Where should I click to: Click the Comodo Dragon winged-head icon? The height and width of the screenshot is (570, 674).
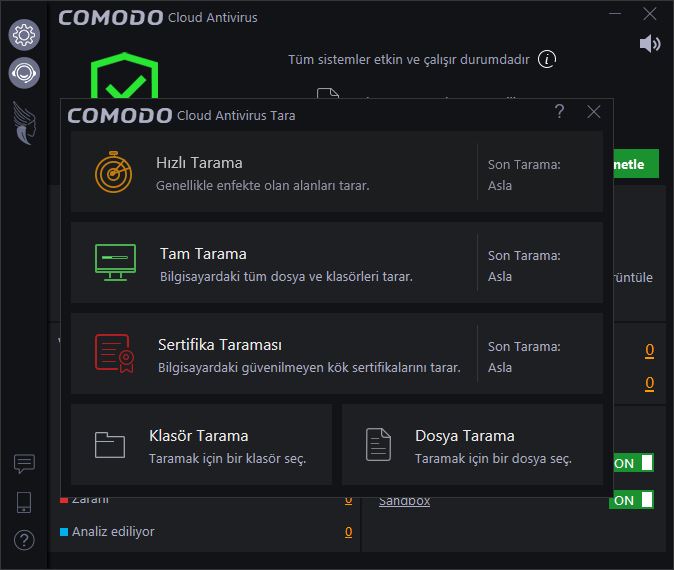point(24,123)
